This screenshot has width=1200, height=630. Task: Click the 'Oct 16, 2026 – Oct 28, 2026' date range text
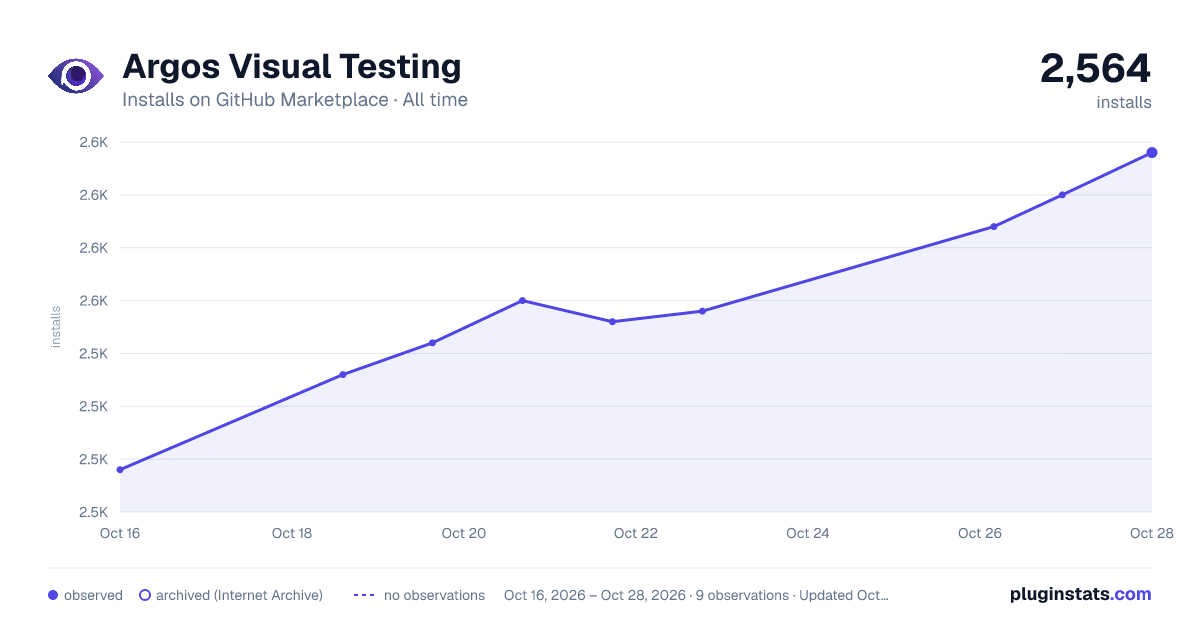[595, 595]
